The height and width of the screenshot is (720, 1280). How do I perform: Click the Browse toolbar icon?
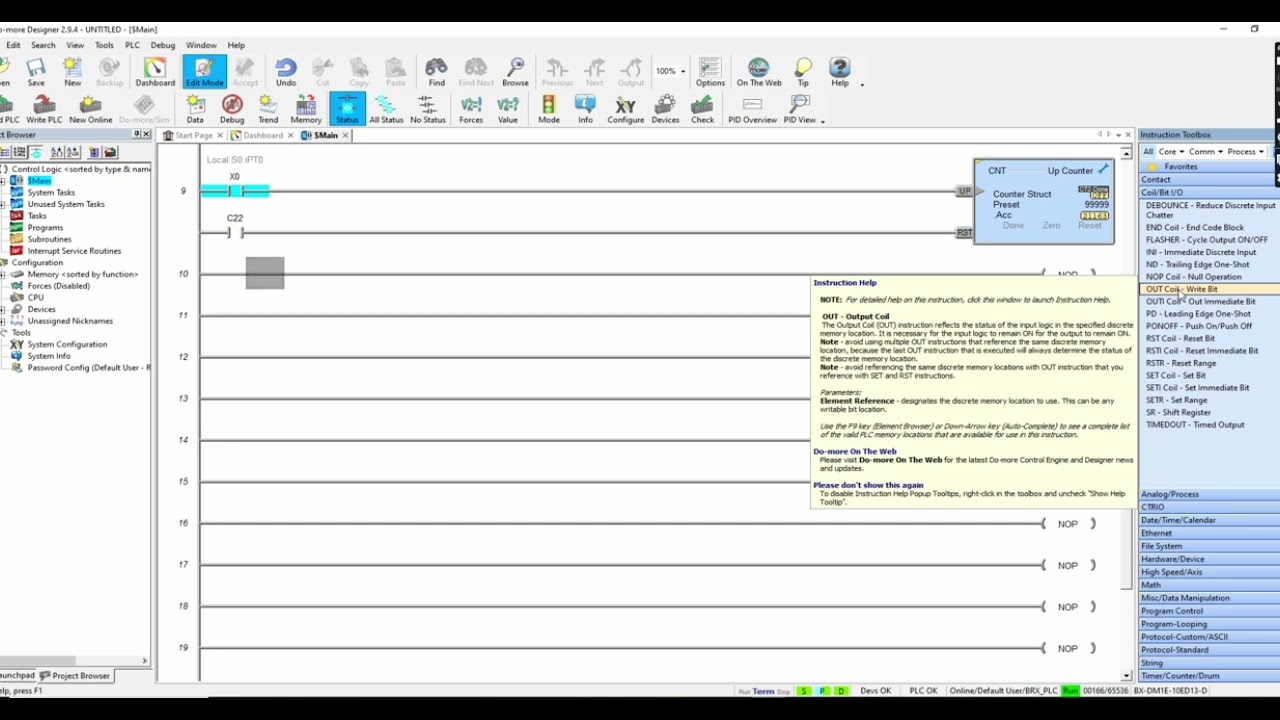pos(515,72)
